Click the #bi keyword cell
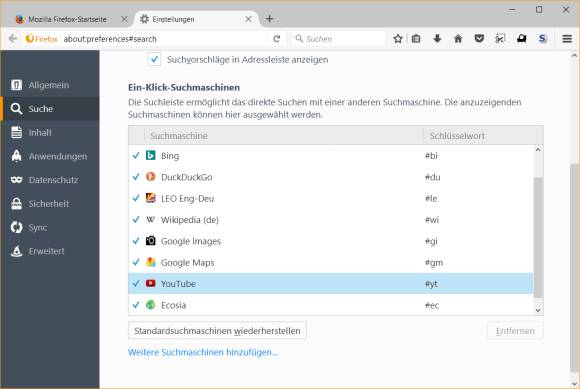 click(x=431, y=156)
